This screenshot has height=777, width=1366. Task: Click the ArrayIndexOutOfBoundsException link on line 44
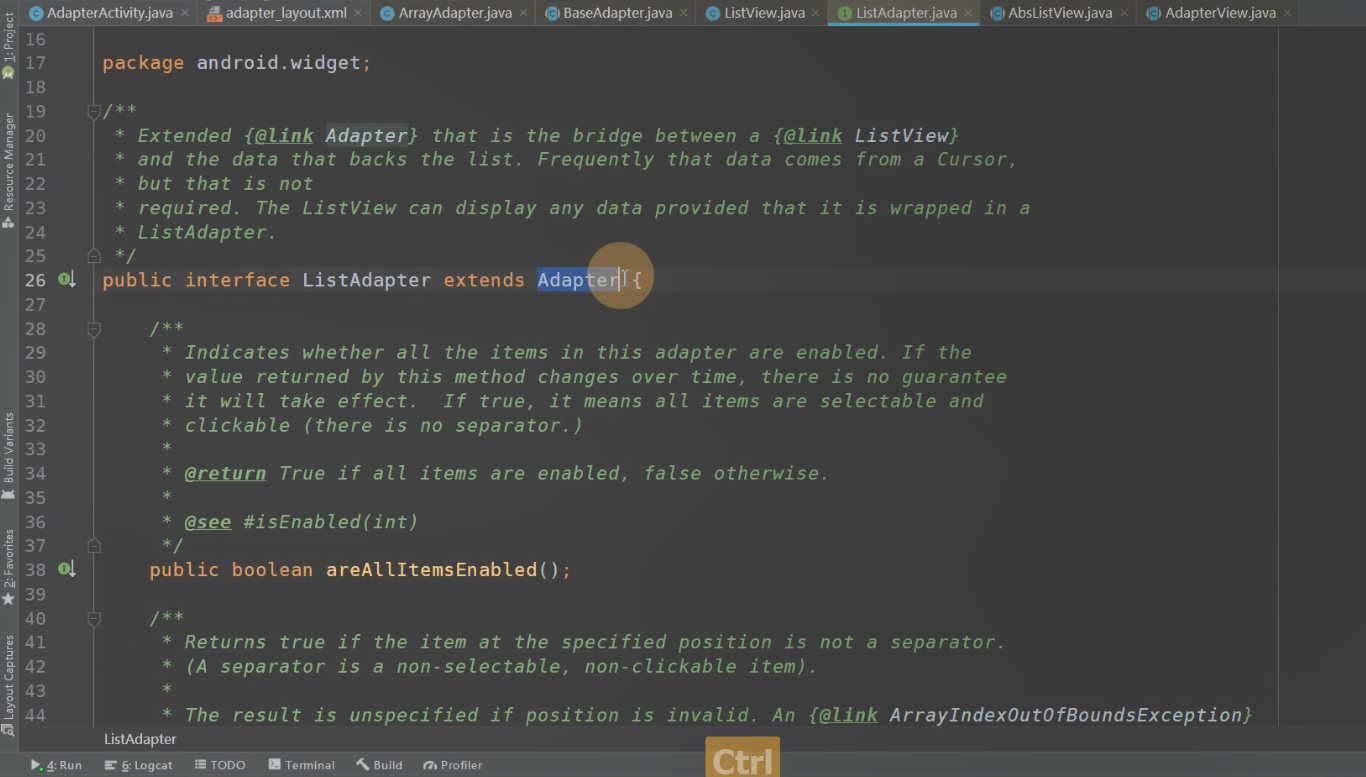point(1065,715)
